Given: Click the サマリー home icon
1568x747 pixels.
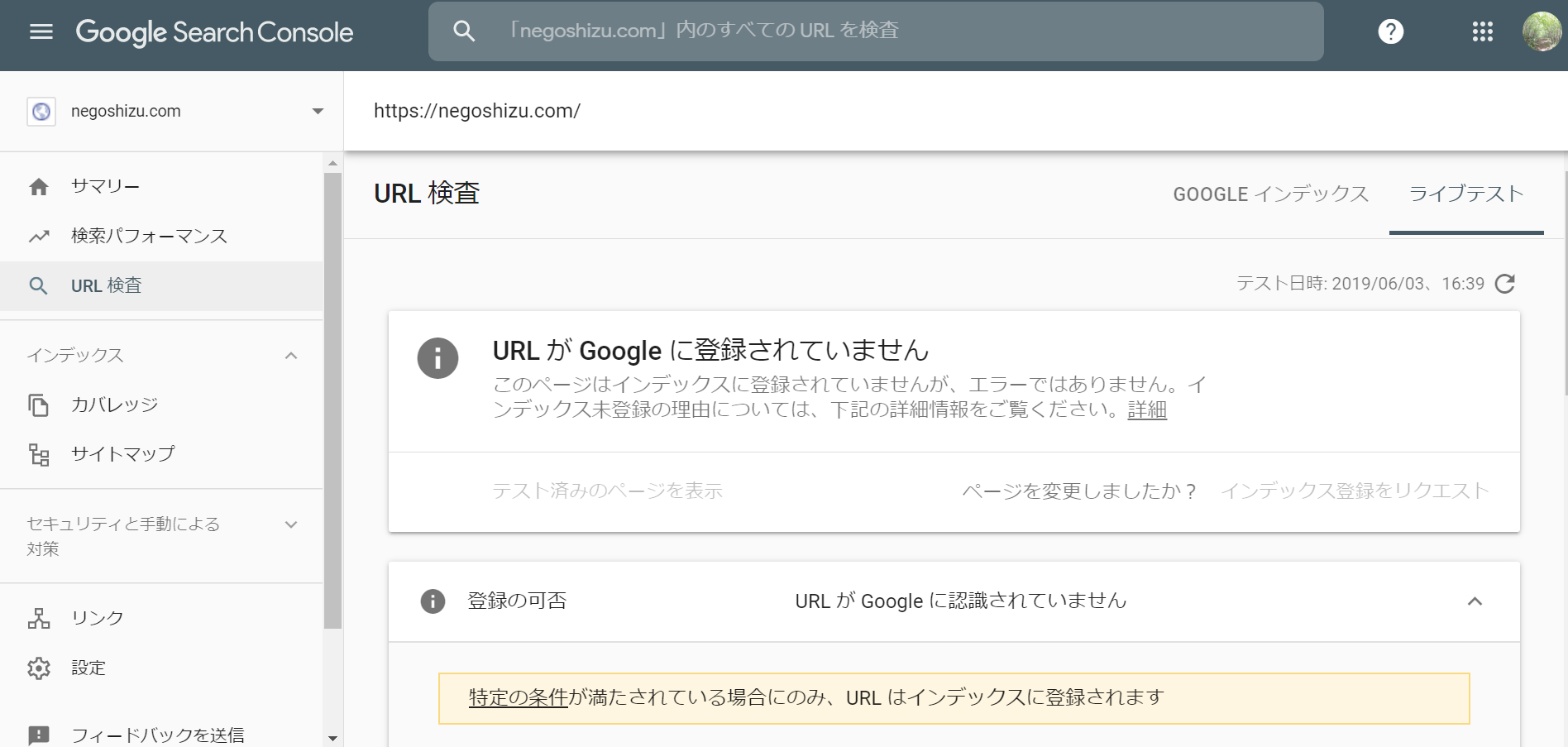Looking at the screenshot, I should (x=39, y=187).
